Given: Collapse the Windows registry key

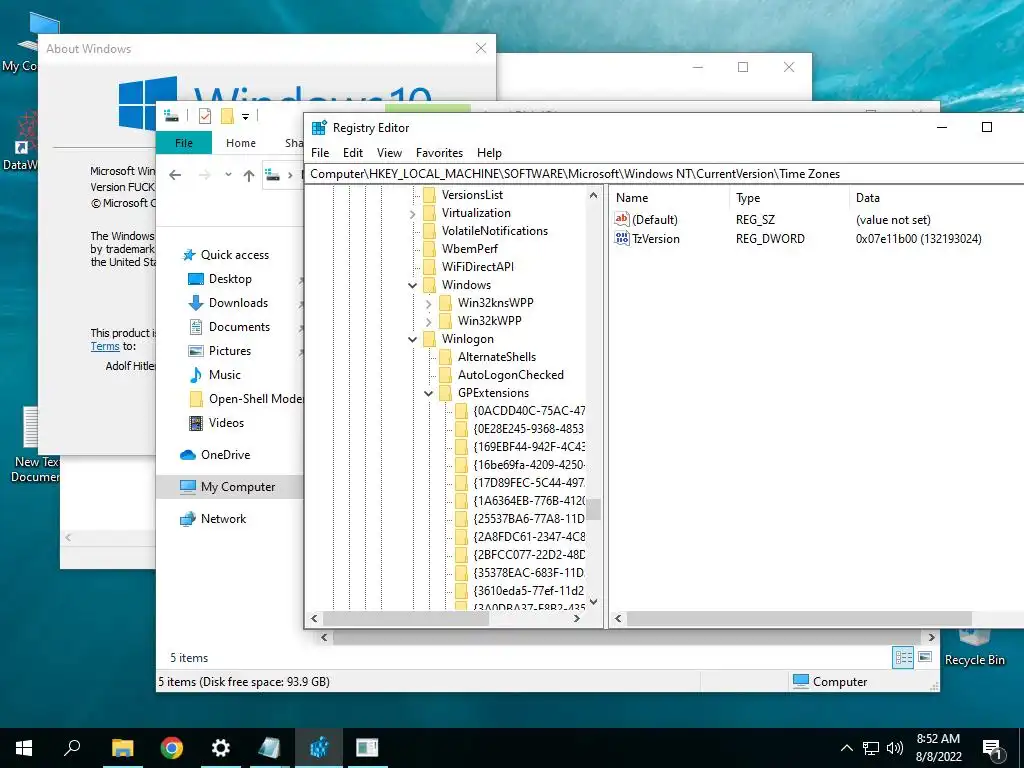Looking at the screenshot, I should (x=412, y=285).
